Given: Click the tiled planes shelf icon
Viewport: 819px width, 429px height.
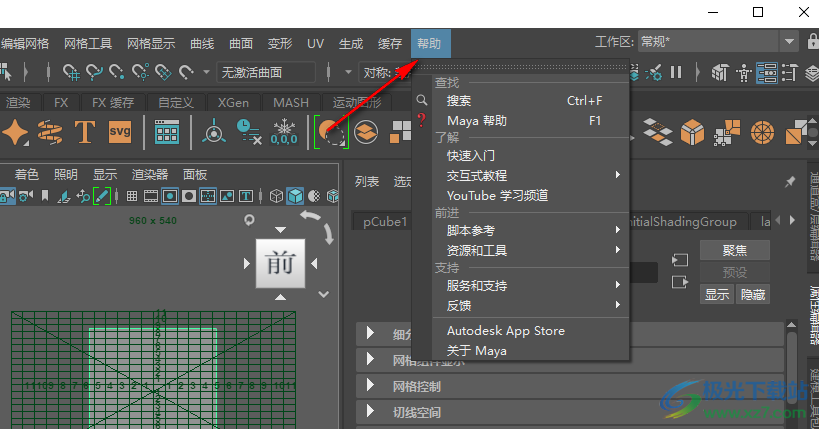Looking at the screenshot, I should coord(658,132).
